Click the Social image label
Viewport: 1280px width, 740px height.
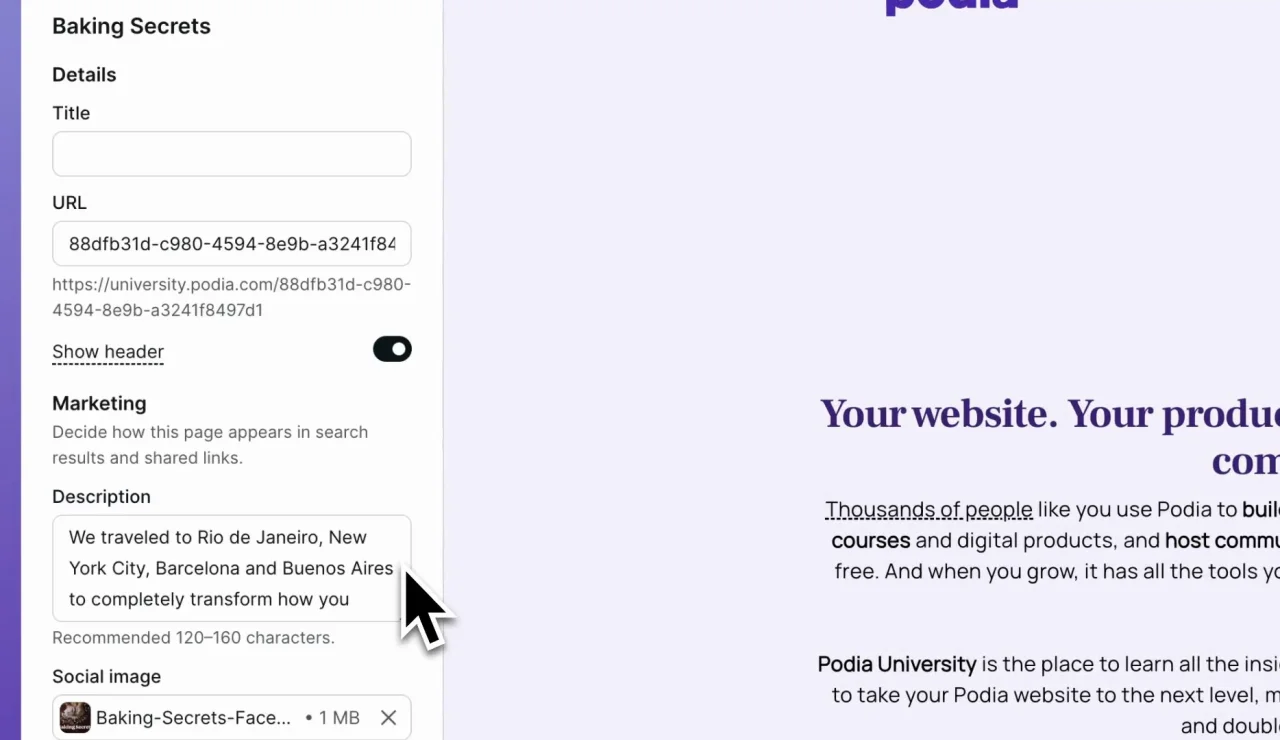(x=106, y=677)
